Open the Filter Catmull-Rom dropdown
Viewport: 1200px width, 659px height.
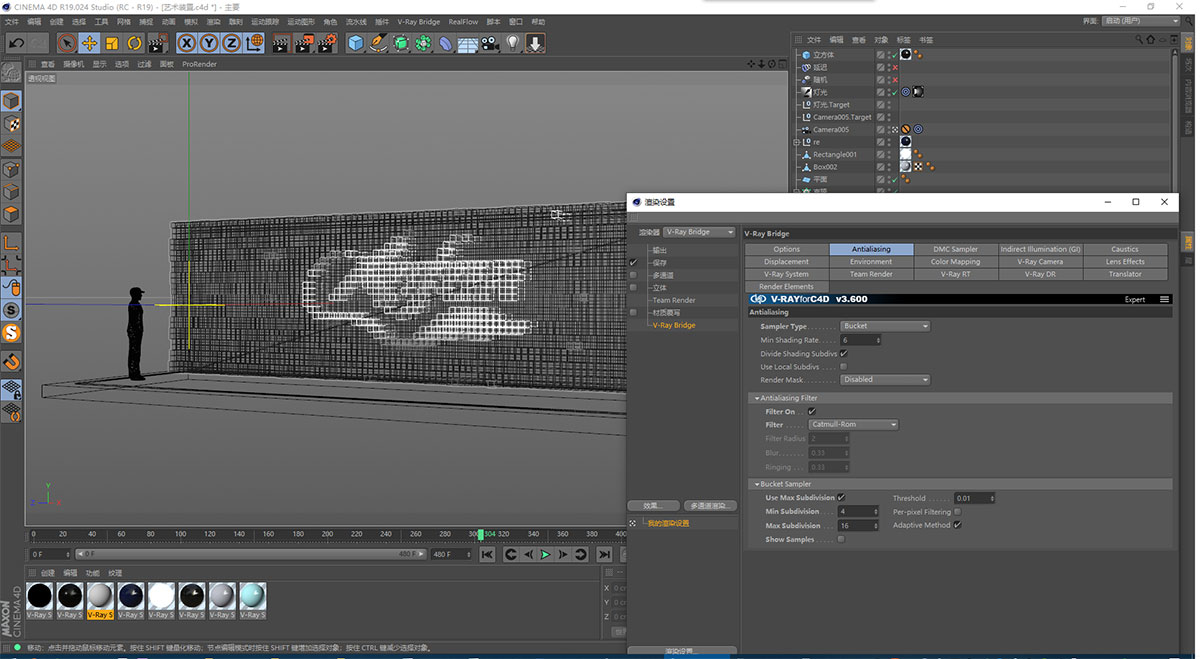click(x=853, y=425)
